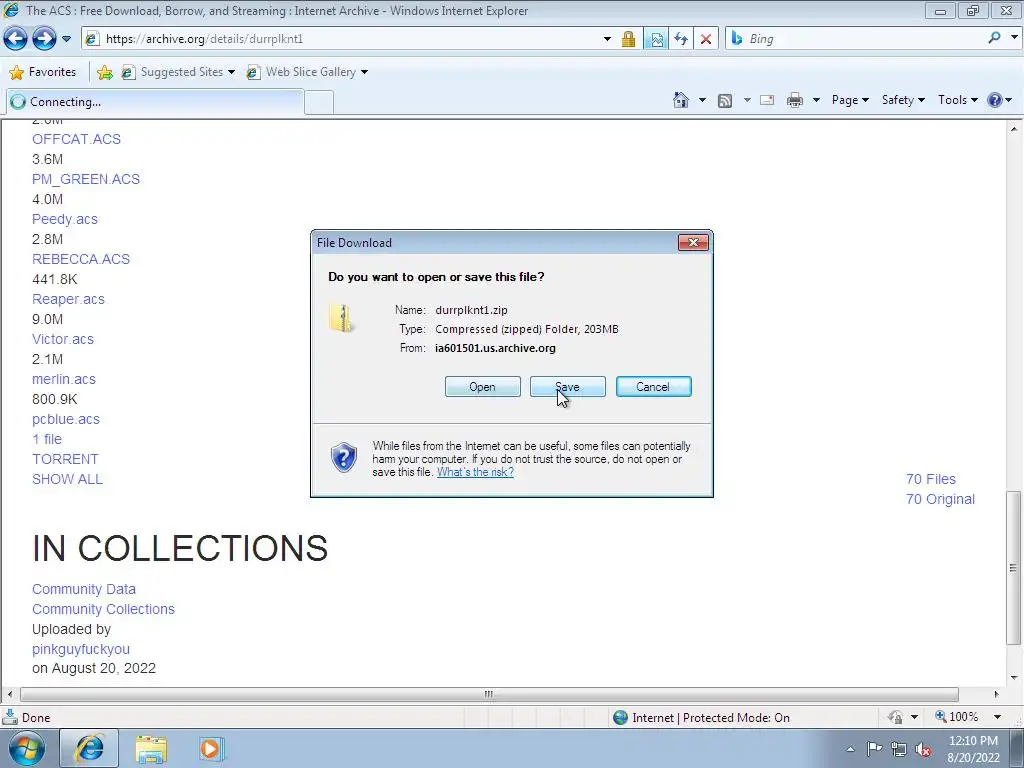This screenshot has height=768, width=1024.
Task: Click the TORRENT download link
Action: (x=65, y=459)
